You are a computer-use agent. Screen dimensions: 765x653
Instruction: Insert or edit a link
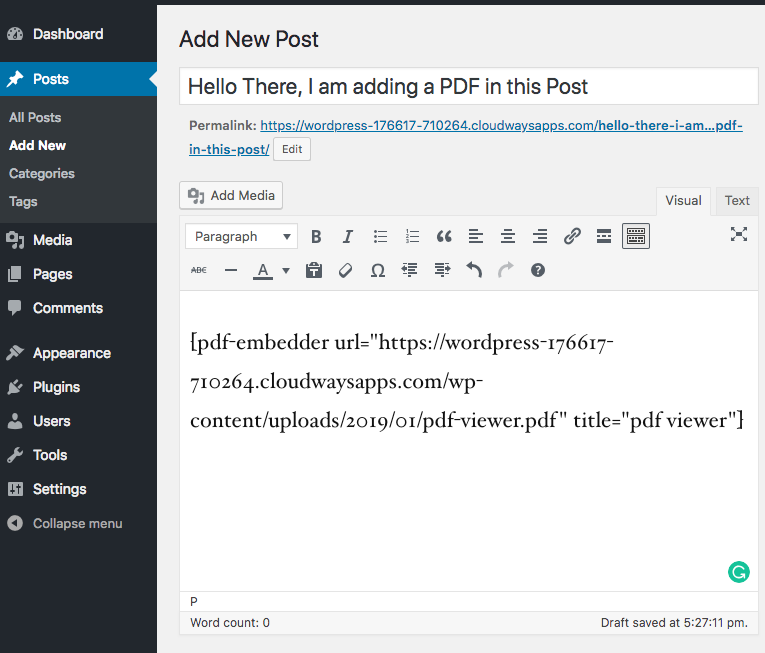(x=572, y=237)
